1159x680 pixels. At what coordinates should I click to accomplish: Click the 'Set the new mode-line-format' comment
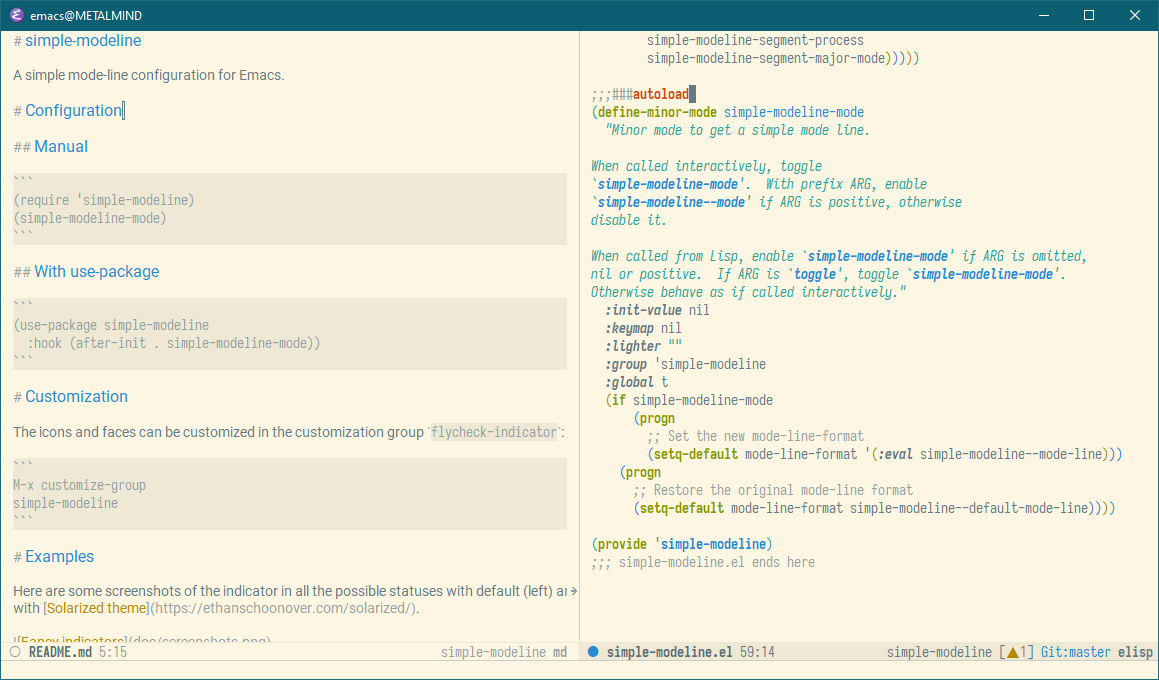(x=755, y=436)
